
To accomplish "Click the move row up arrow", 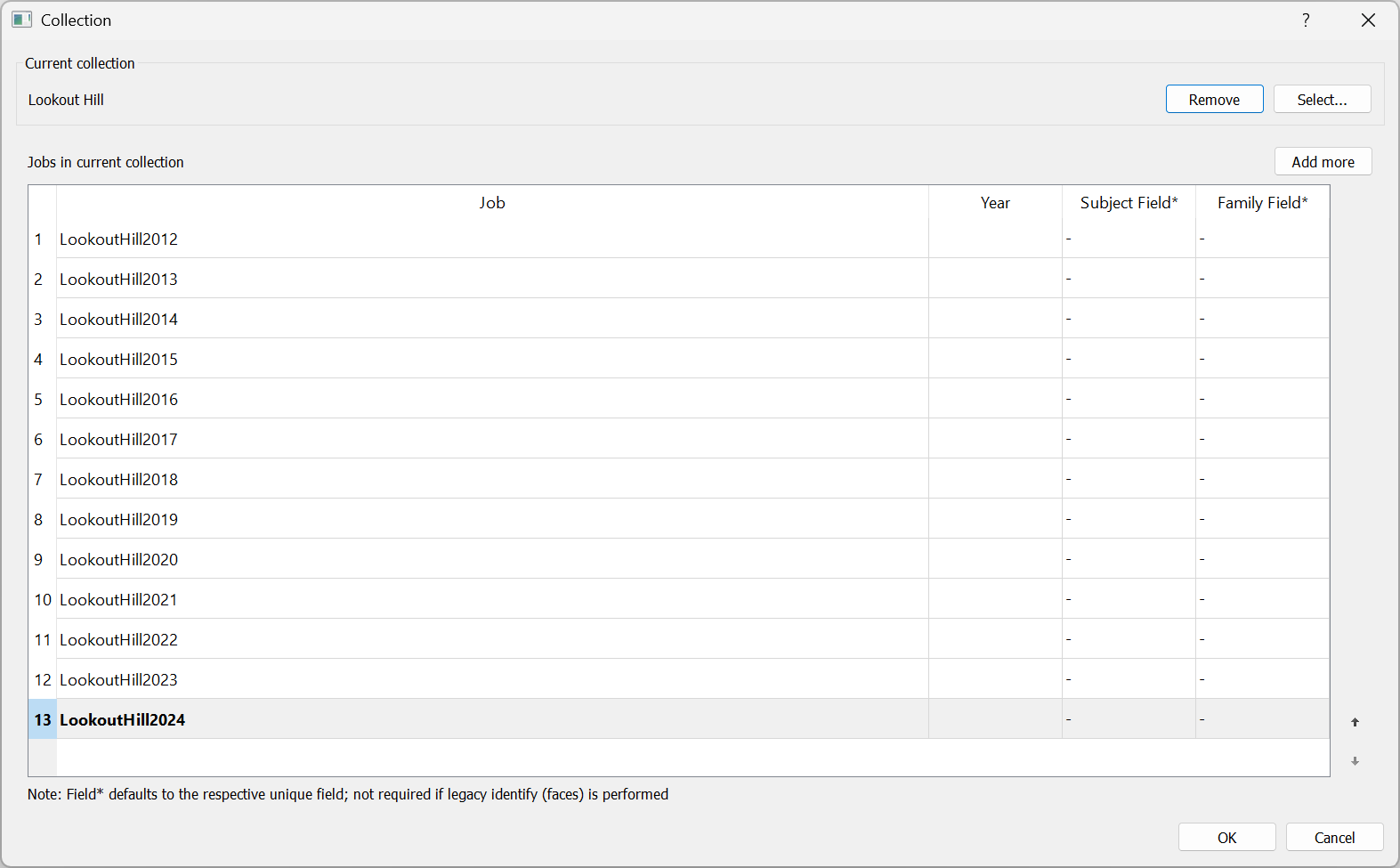I will 1355,722.
